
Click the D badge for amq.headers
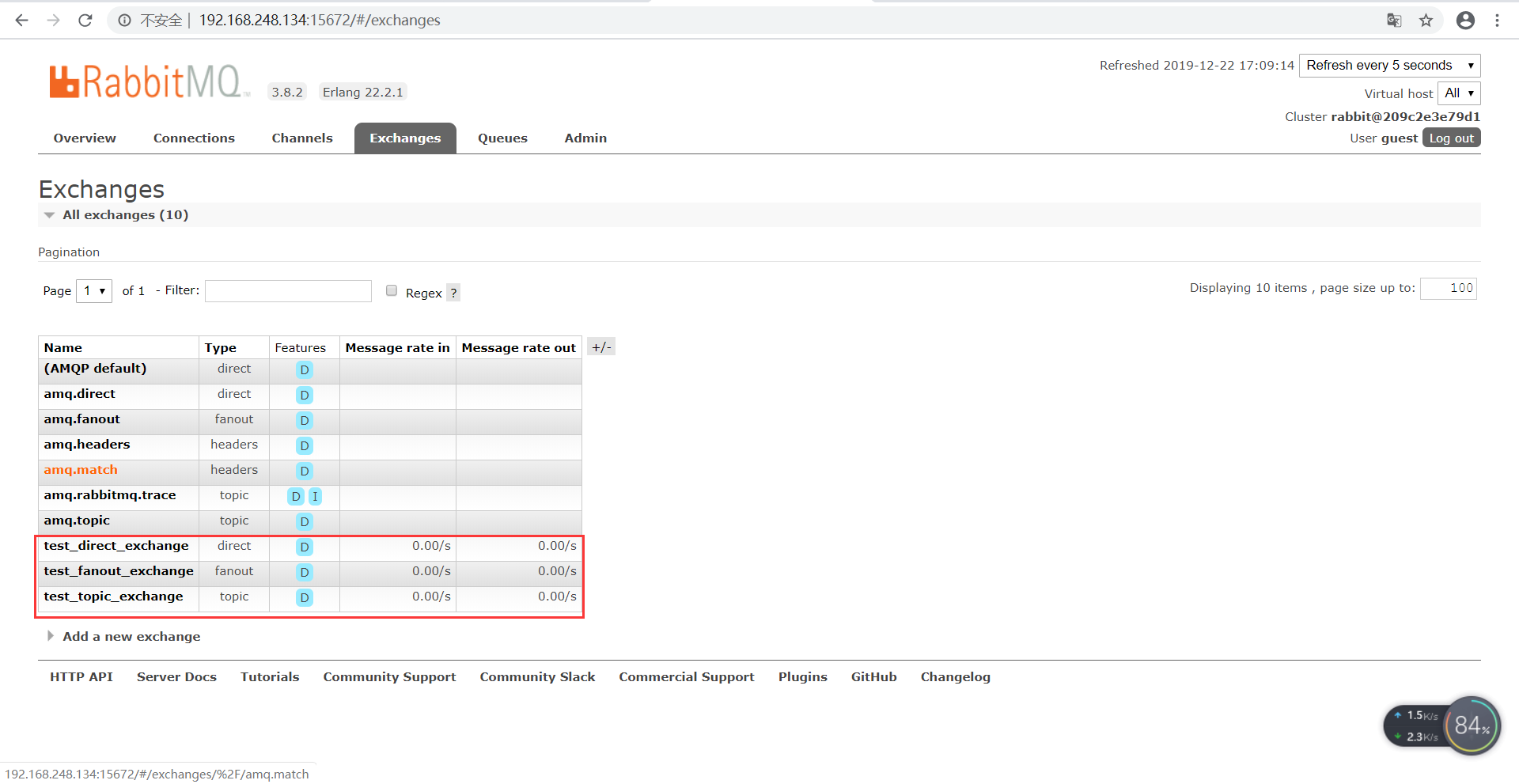coord(305,445)
